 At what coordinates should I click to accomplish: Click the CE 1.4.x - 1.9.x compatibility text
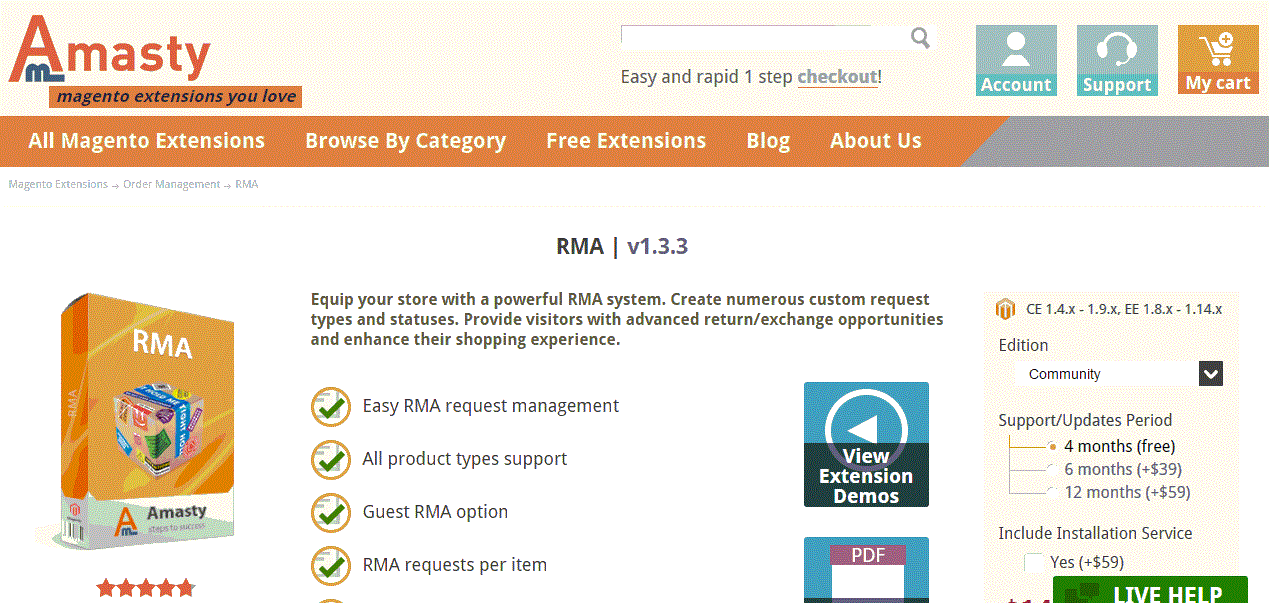coord(1124,309)
